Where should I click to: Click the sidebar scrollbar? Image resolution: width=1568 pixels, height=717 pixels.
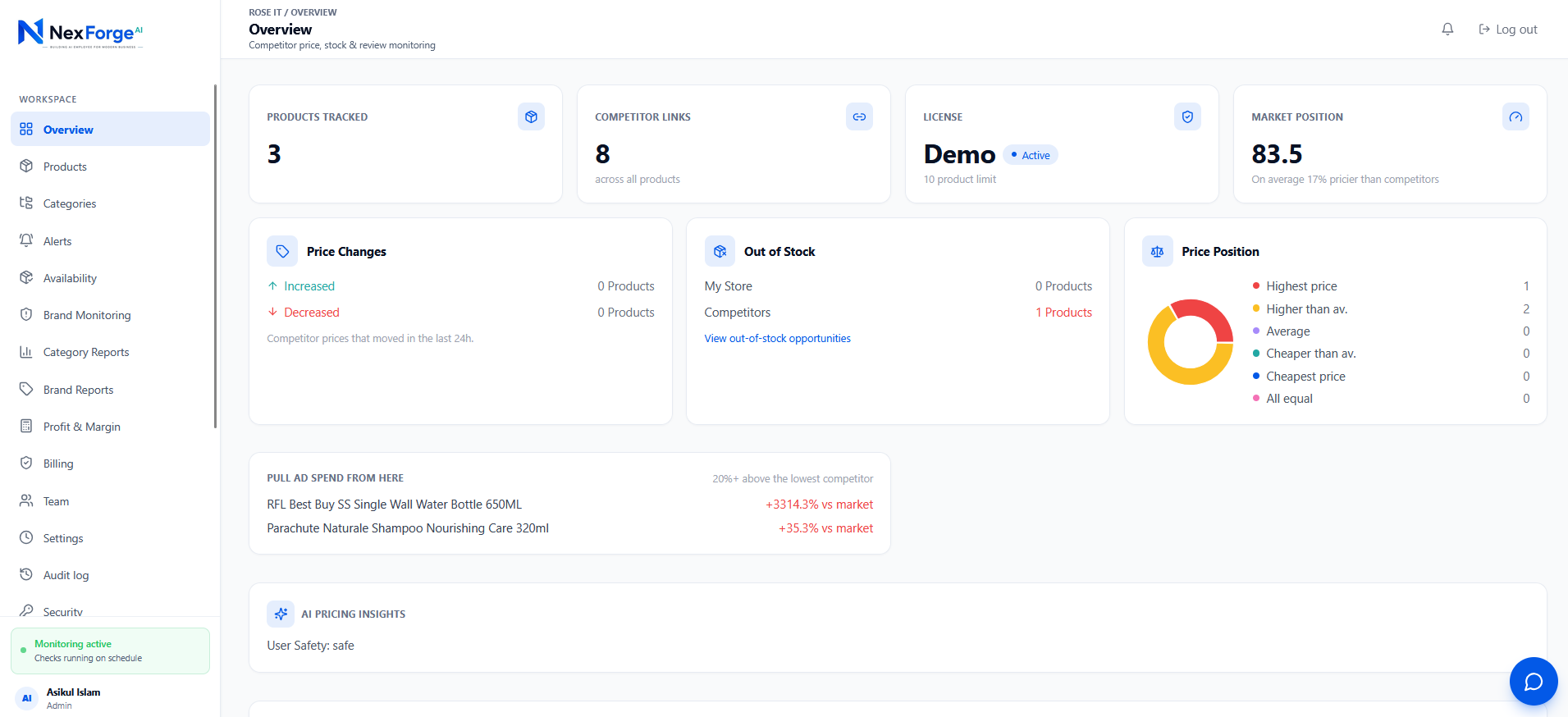coord(215,256)
